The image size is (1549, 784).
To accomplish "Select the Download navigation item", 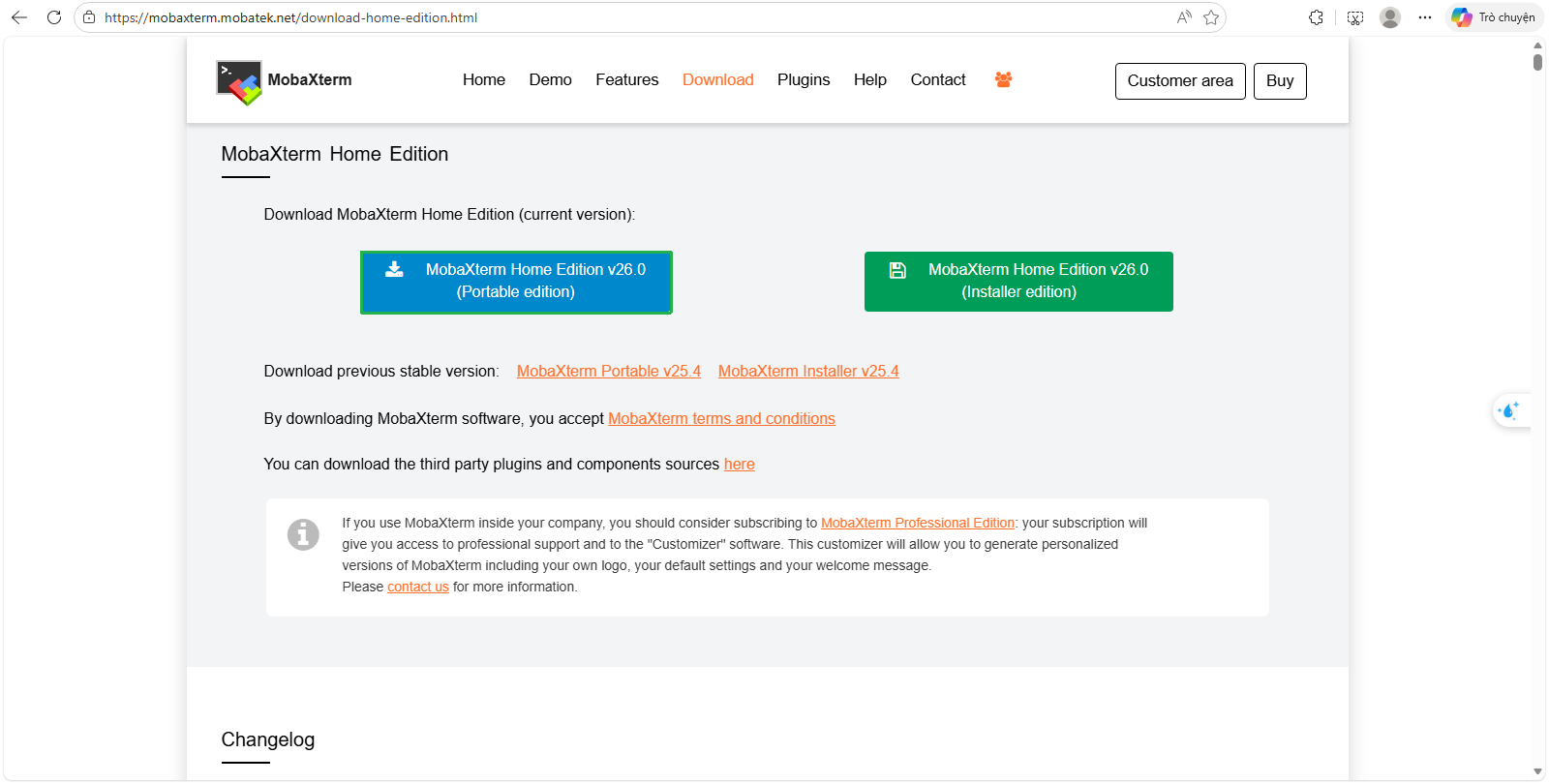I will pyautogui.click(x=718, y=79).
